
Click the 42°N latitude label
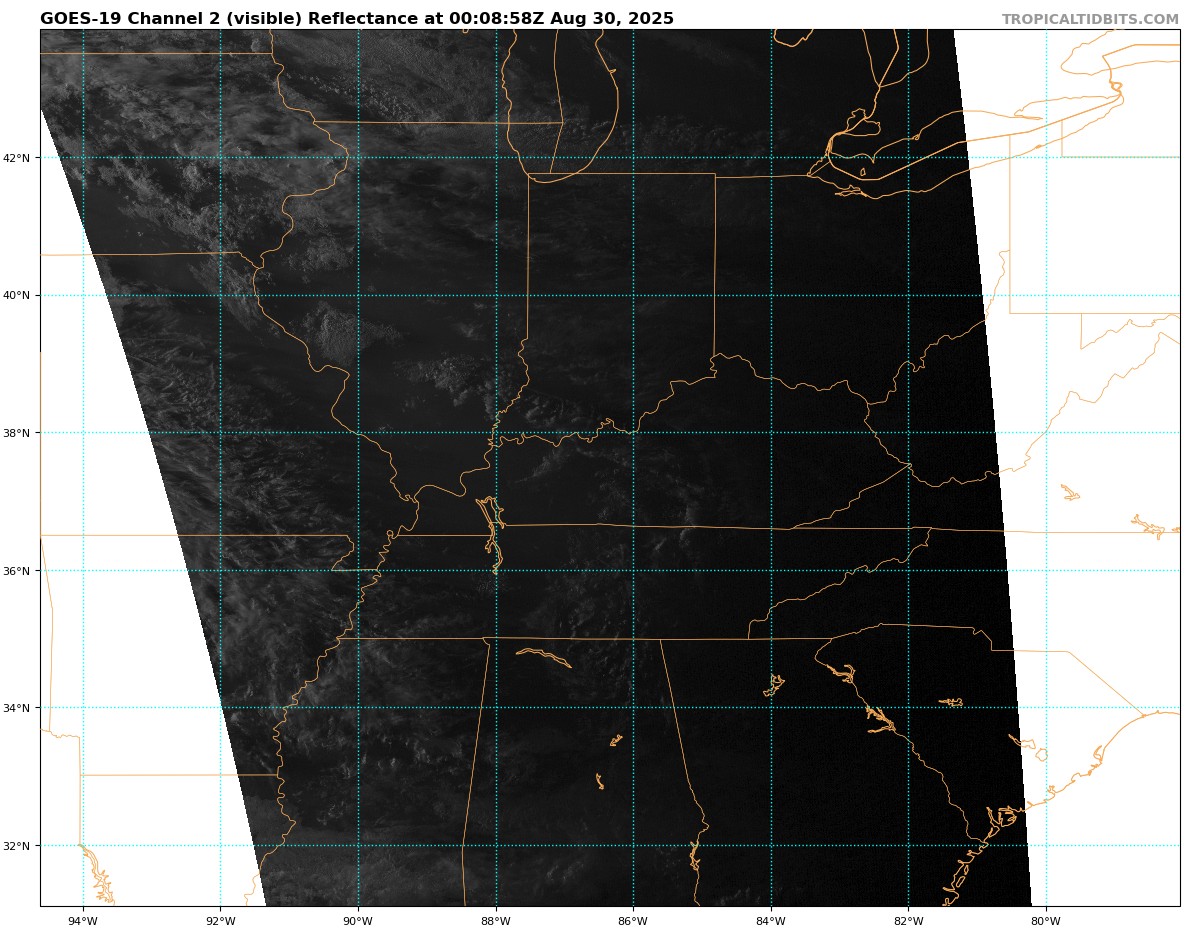[18, 158]
